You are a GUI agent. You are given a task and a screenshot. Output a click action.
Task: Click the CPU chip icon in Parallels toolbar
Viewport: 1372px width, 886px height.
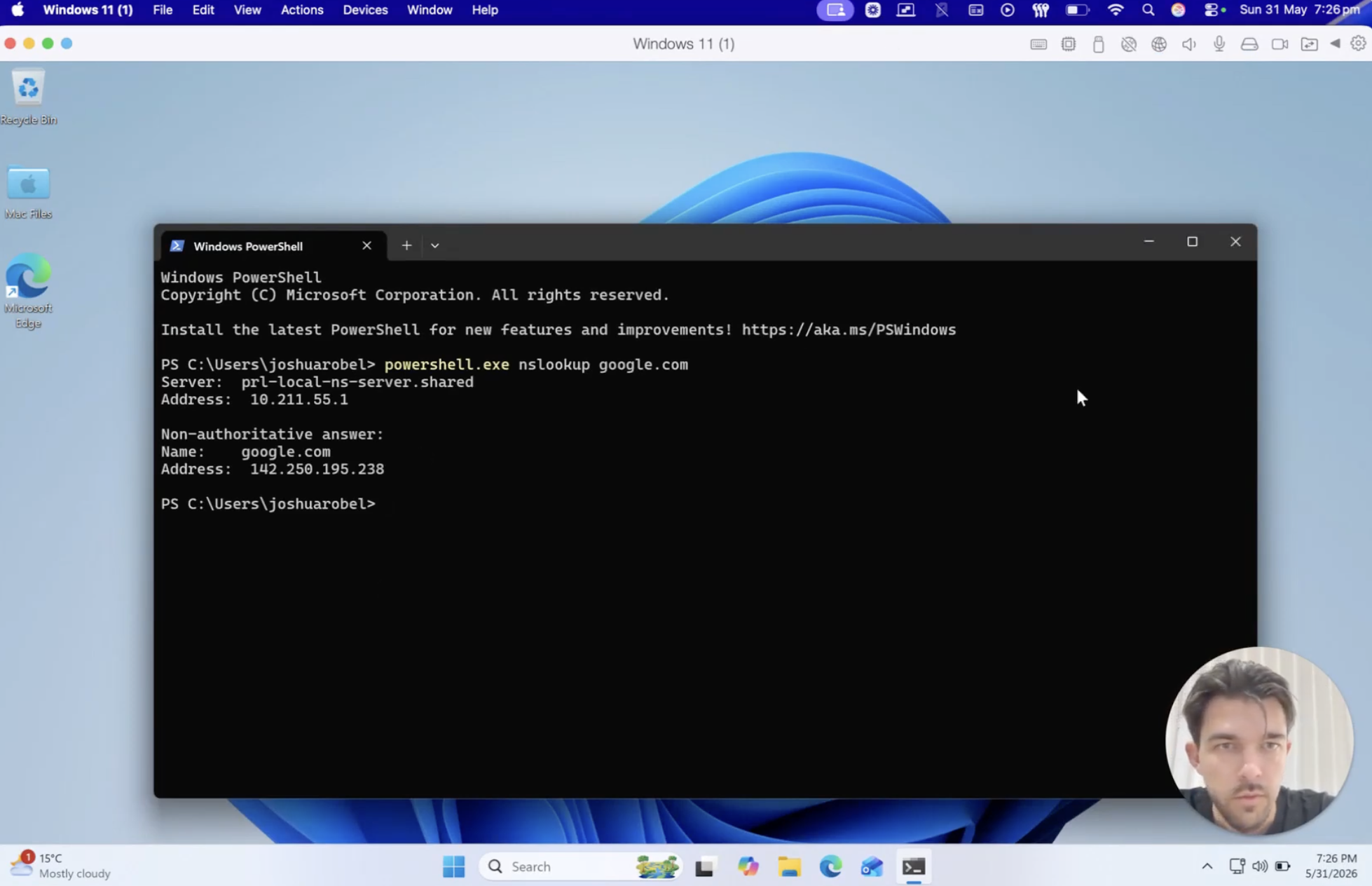[1069, 44]
